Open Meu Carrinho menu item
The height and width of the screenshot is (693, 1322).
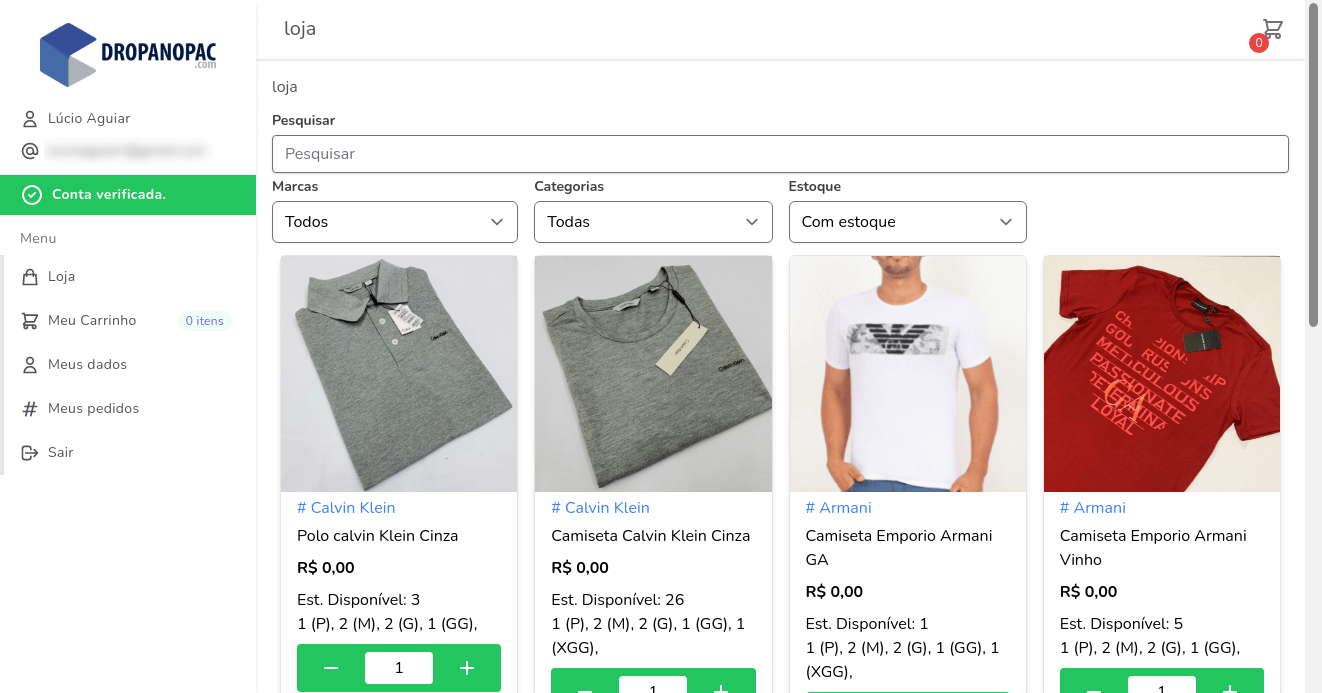point(128,321)
